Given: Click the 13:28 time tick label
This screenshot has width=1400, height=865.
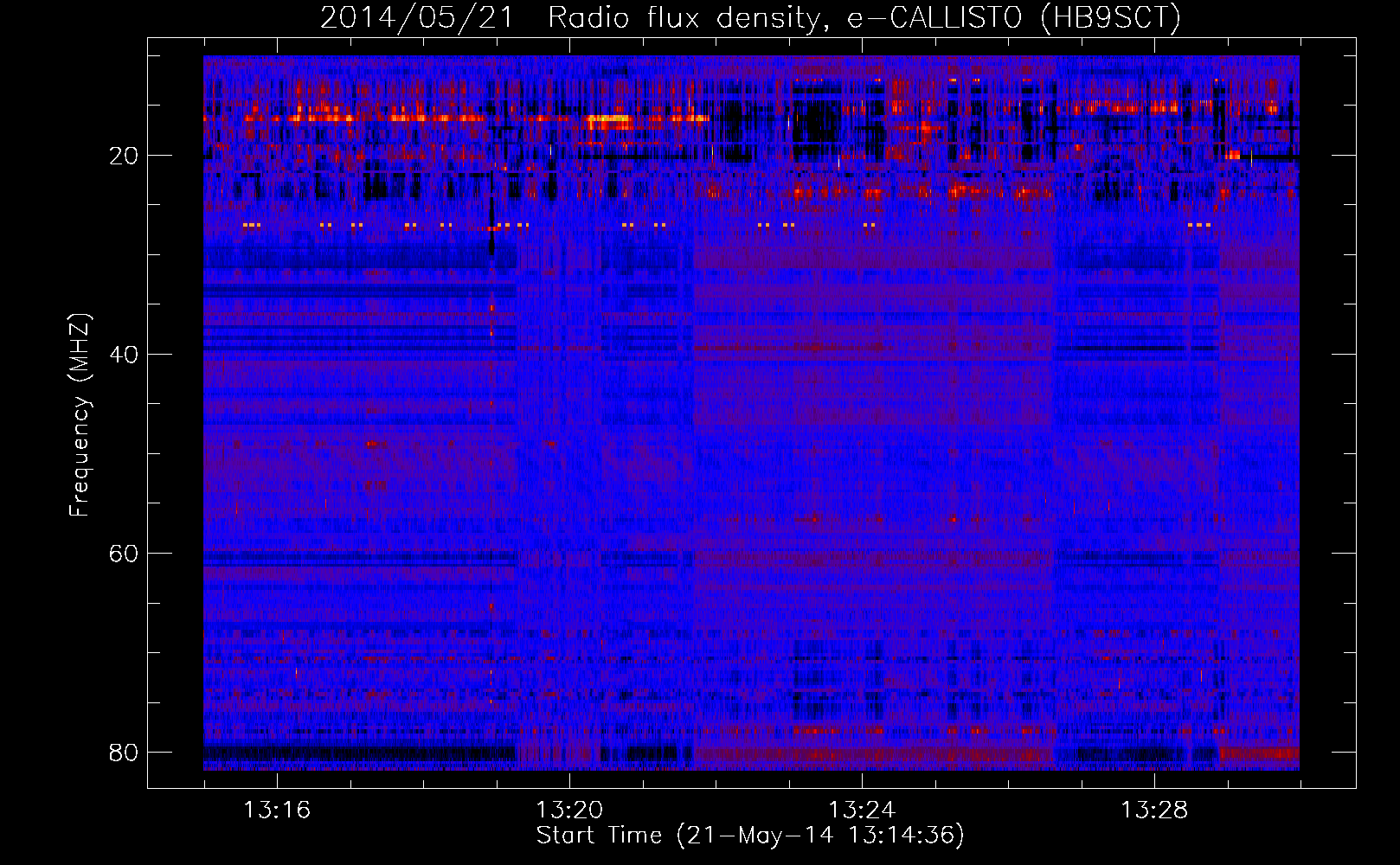Looking at the screenshot, I should pyautogui.click(x=1154, y=811).
